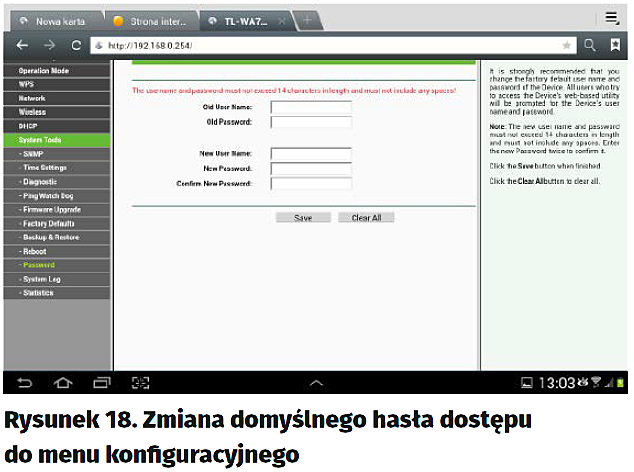Tap the browser forward arrow

[x=49, y=45]
